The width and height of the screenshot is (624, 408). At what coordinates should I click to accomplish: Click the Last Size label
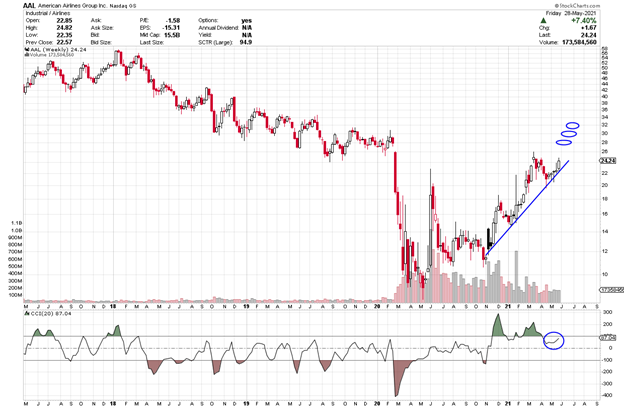pyautogui.click(x=152, y=42)
